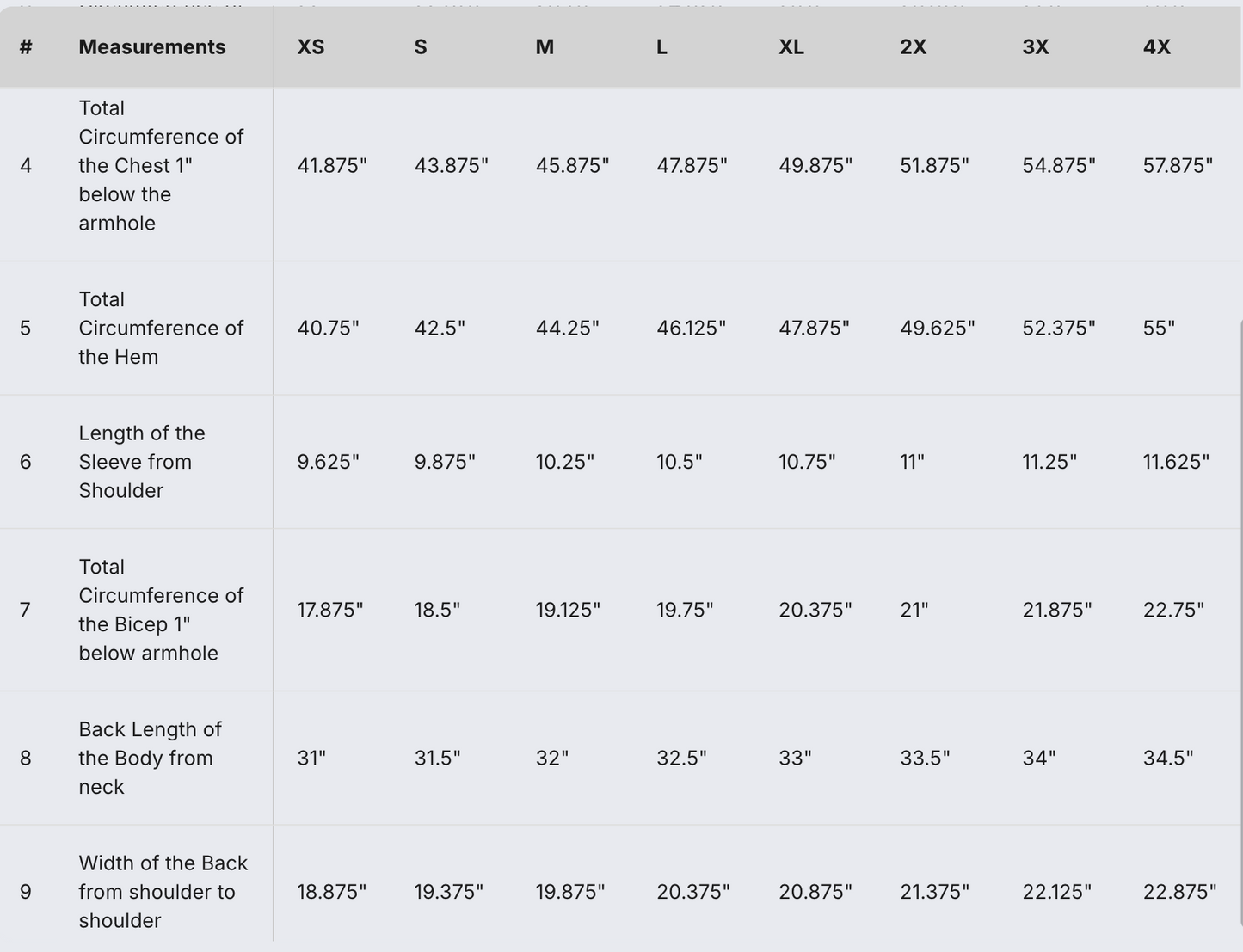Select the 2X size column header
1243x952 pixels.
tap(913, 47)
